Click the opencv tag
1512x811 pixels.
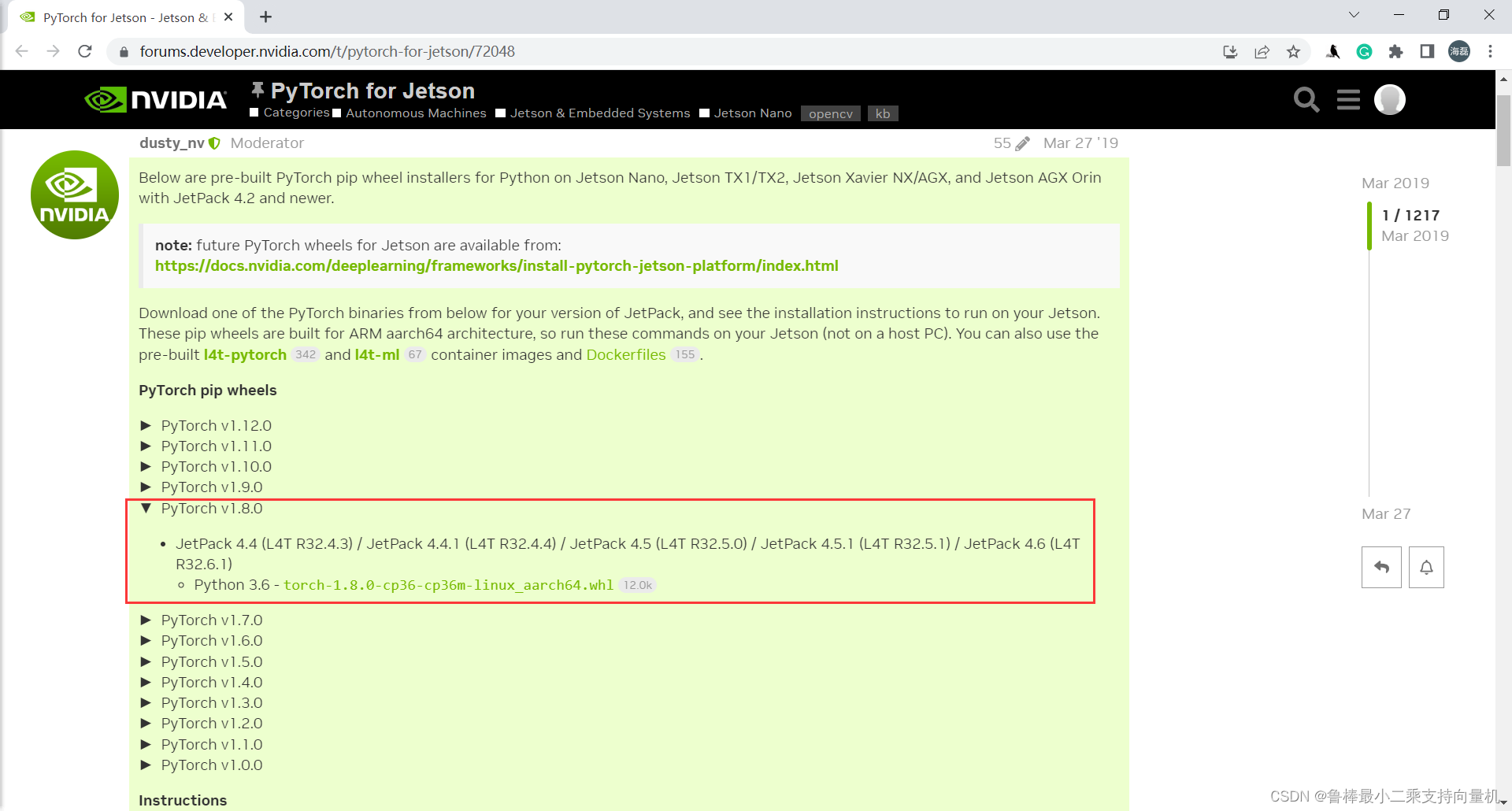(831, 113)
